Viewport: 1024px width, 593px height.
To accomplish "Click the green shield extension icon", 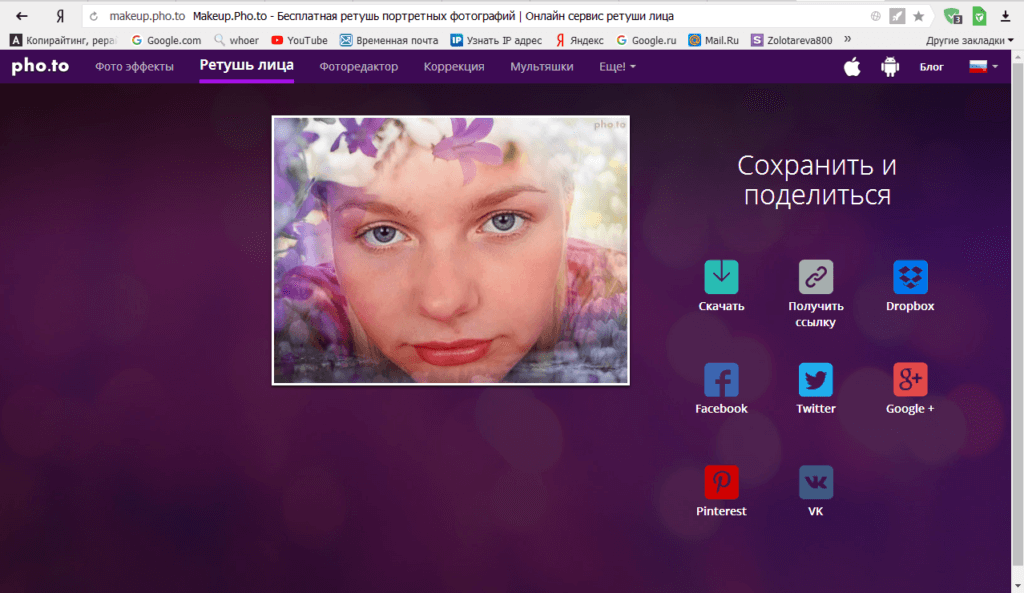I will coord(953,16).
